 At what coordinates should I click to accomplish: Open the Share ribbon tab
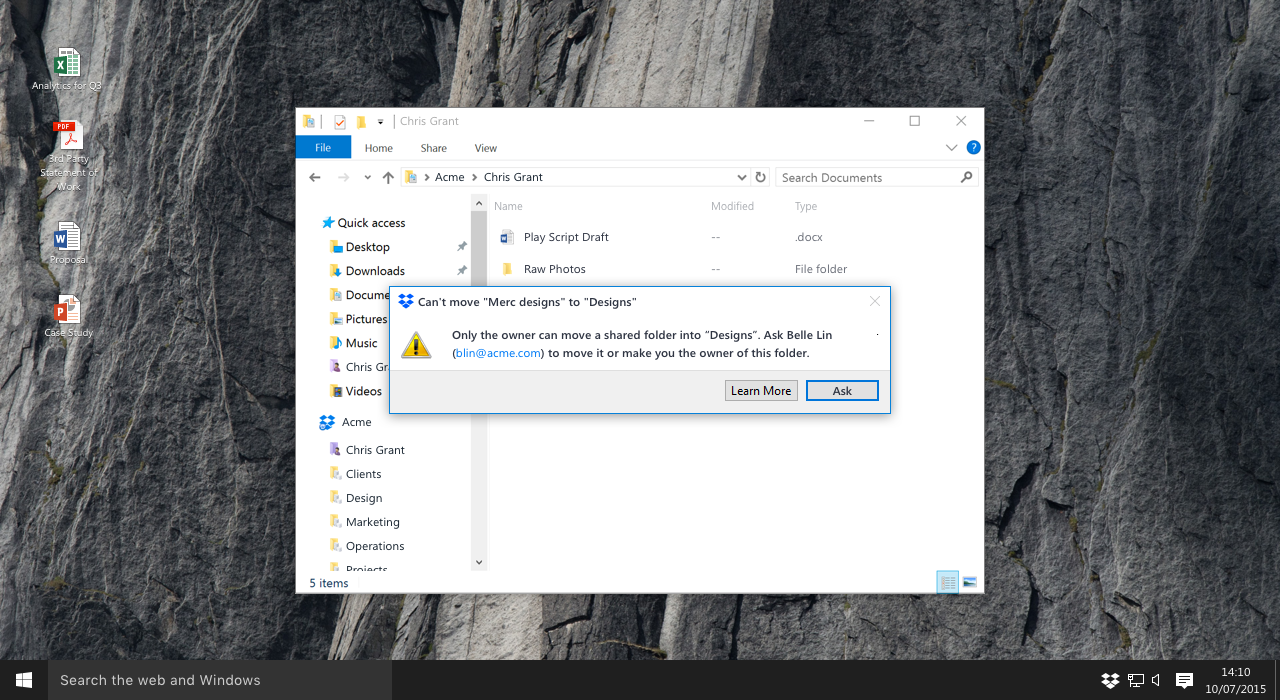434,148
